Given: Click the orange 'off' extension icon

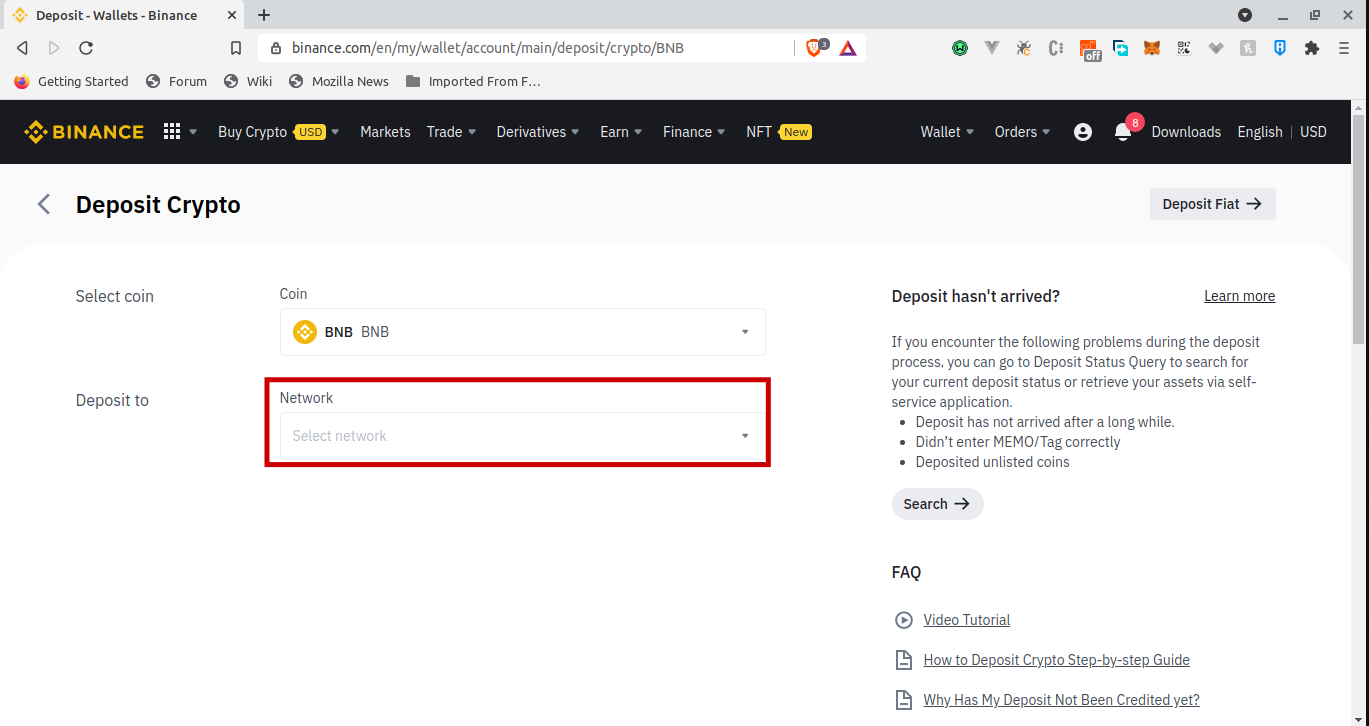Looking at the screenshot, I should 1090,49.
